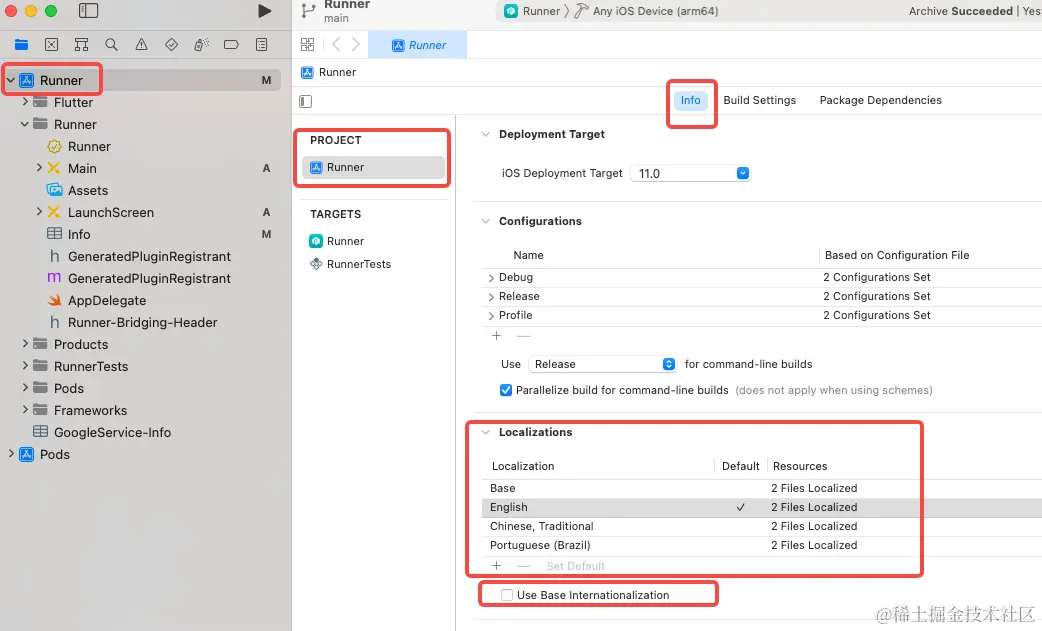
Task: Add a configuration with the plus button
Action: 496,335
